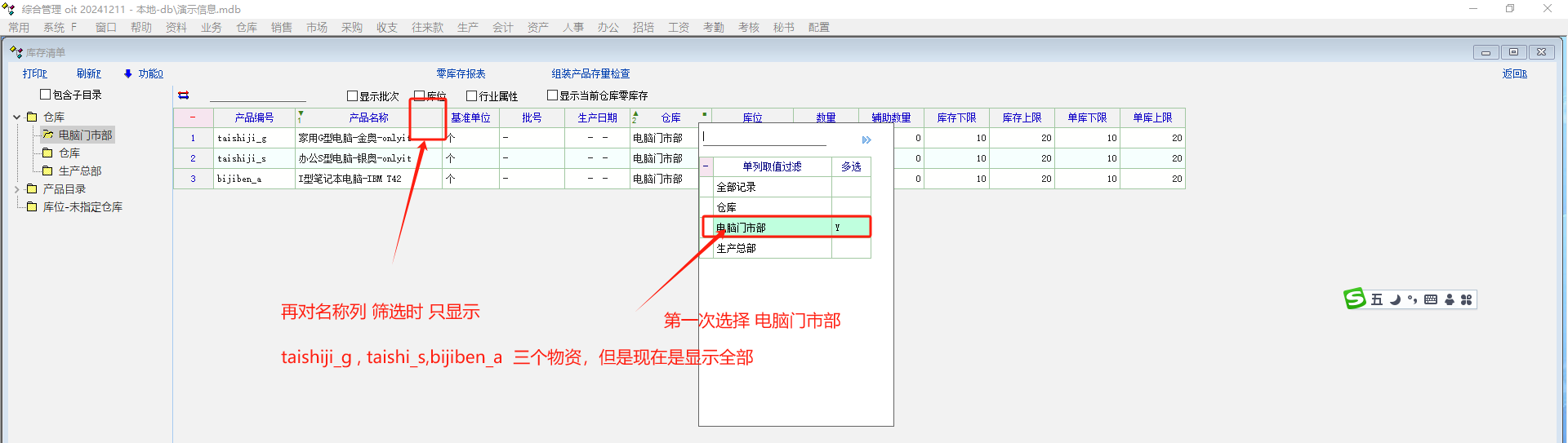Image resolution: width=1568 pixels, height=443 pixels.
Task: Collapse the 仓库 root tree node
Action: point(17,117)
